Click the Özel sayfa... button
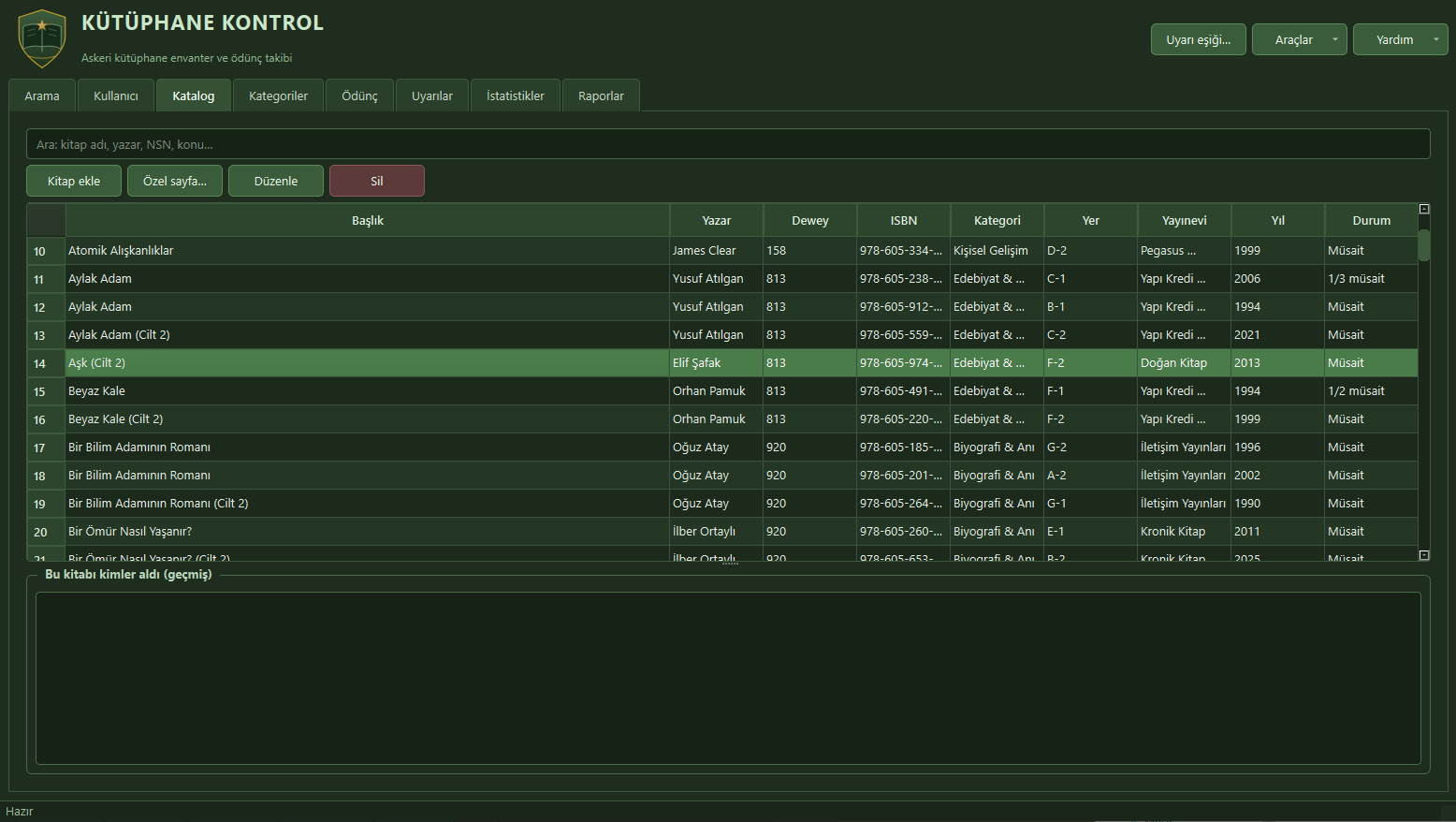 coord(175,181)
